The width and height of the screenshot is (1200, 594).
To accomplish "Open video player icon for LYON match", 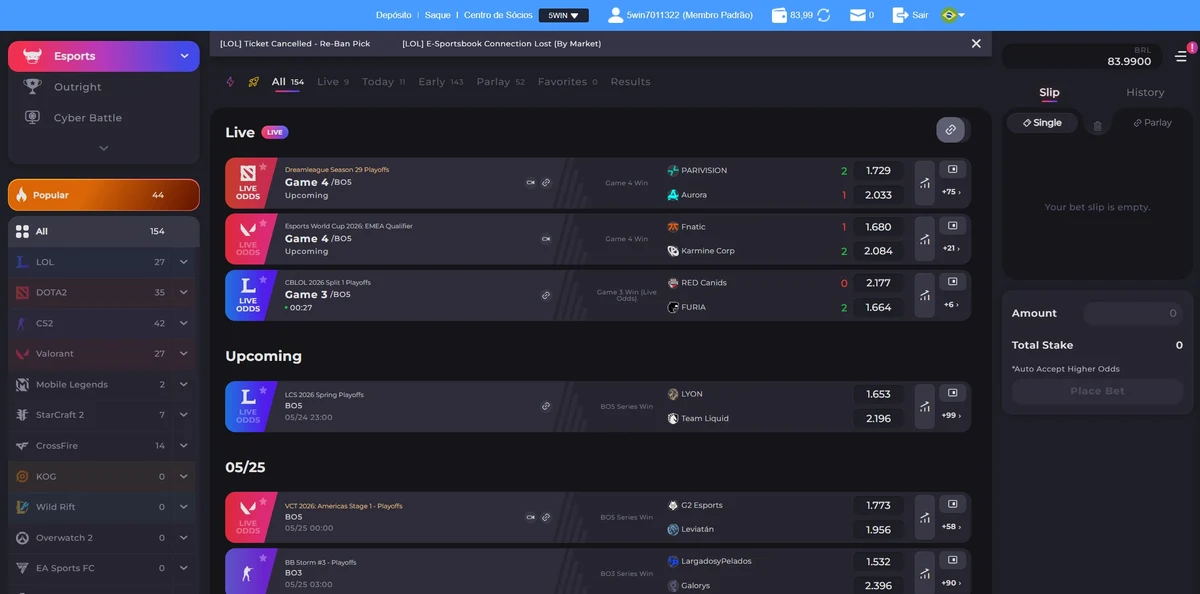I will [953, 393].
